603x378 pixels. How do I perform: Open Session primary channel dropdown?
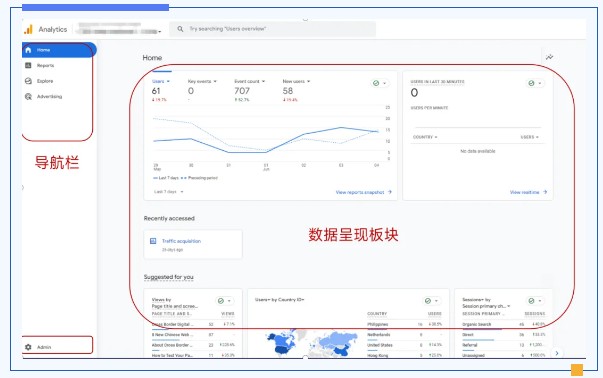pos(486,306)
